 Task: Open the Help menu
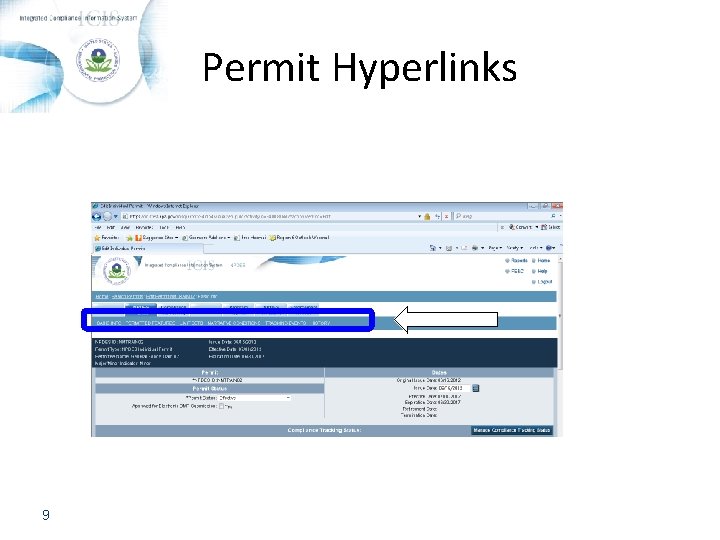point(180,227)
